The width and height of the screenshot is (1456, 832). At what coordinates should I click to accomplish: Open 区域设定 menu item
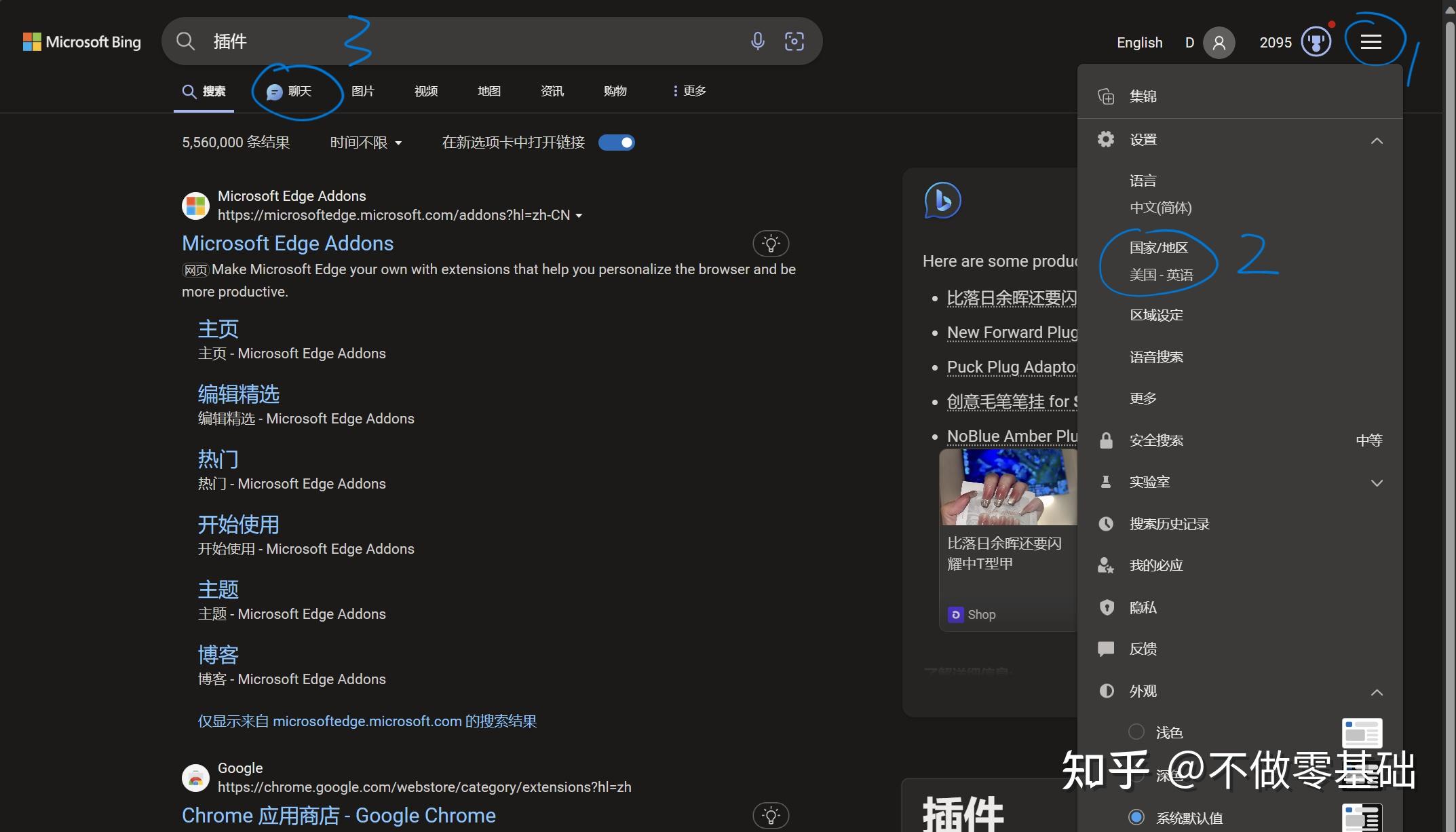click(1156, 315)
